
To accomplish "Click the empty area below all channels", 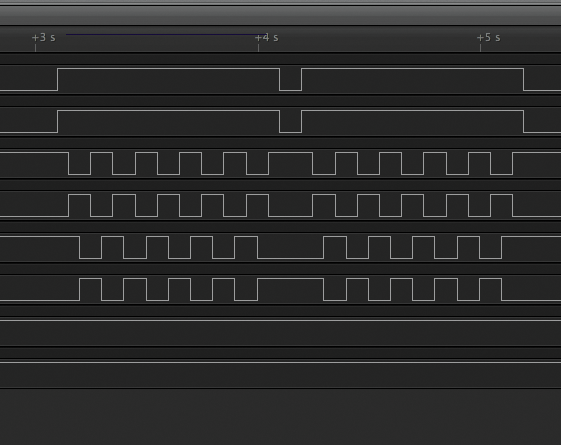I will 280,417.
